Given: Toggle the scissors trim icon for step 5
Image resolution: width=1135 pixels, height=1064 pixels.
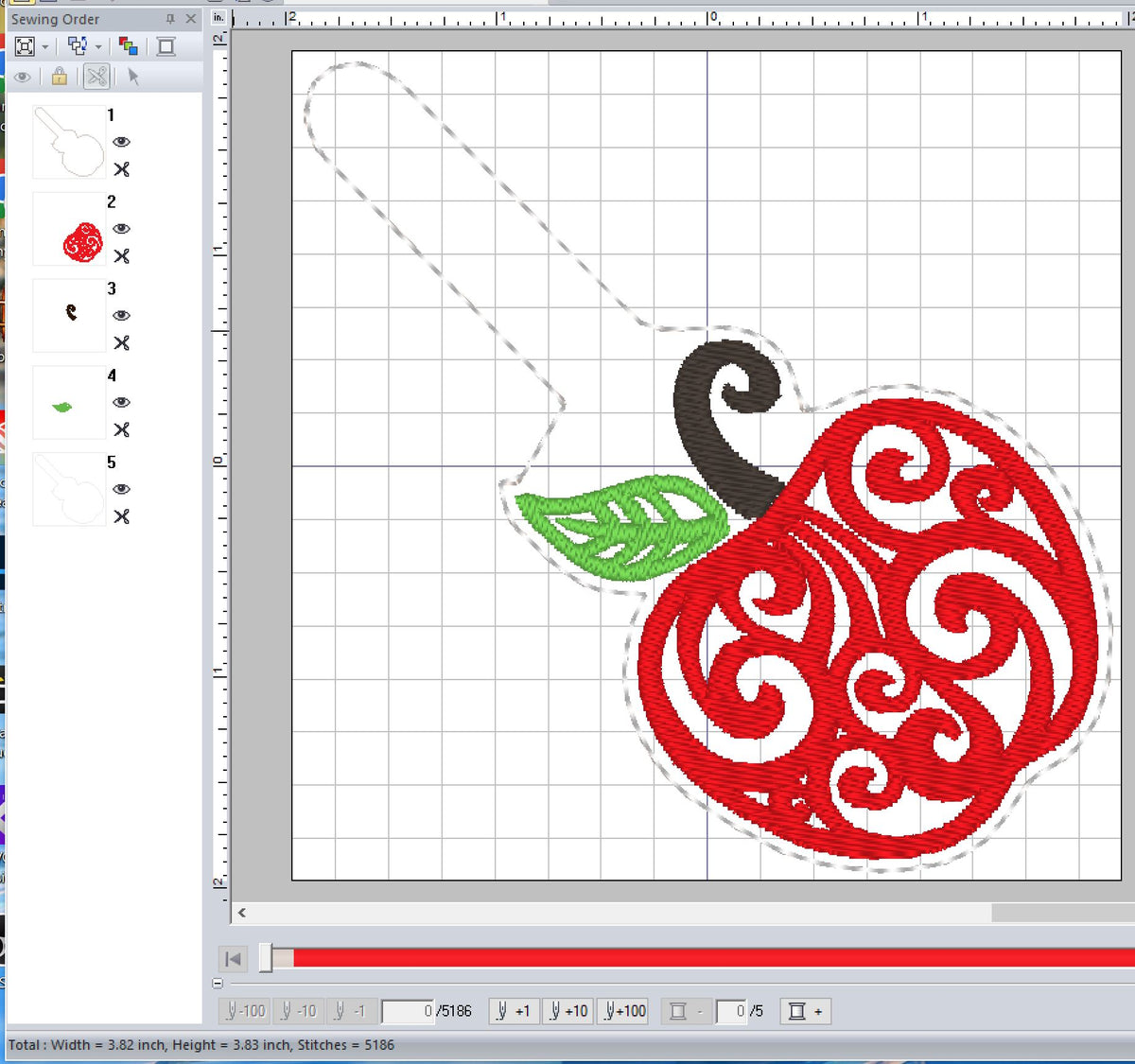Looking at the screenshot, I should click(x=121, y=517).
